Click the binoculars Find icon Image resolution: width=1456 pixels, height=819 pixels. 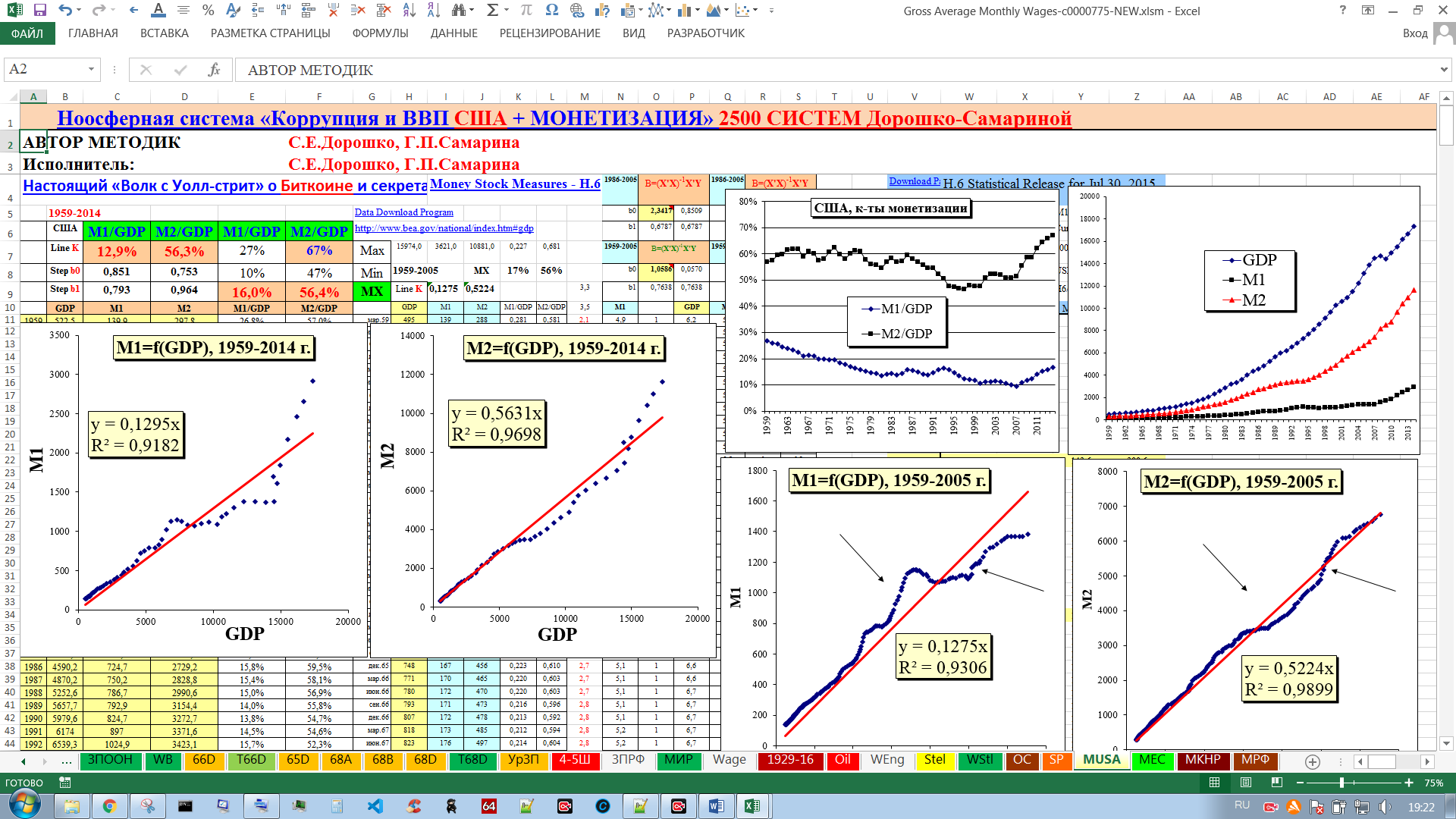tap(458, 11)
